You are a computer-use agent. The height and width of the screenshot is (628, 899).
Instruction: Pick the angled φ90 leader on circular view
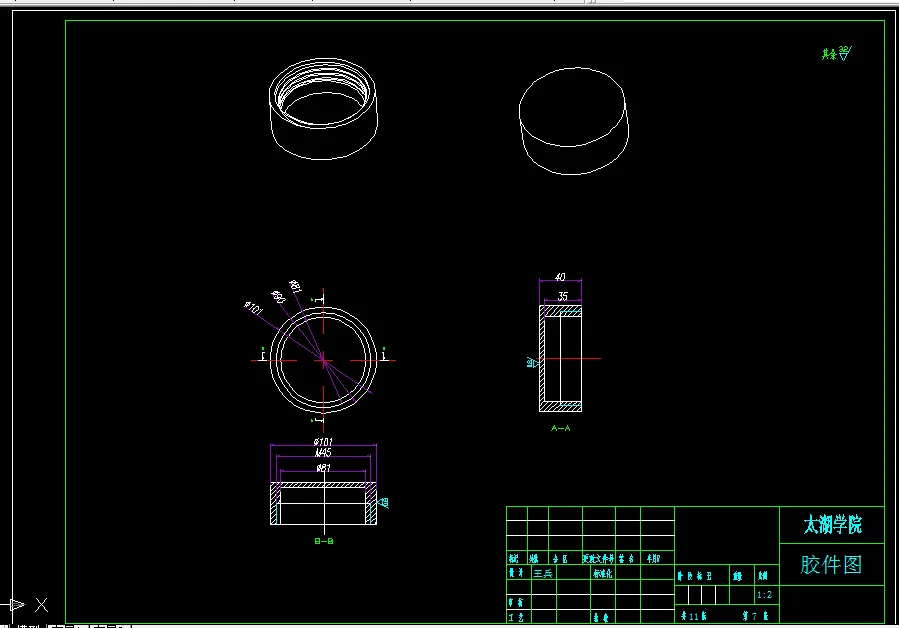click(x=278, y=297)
